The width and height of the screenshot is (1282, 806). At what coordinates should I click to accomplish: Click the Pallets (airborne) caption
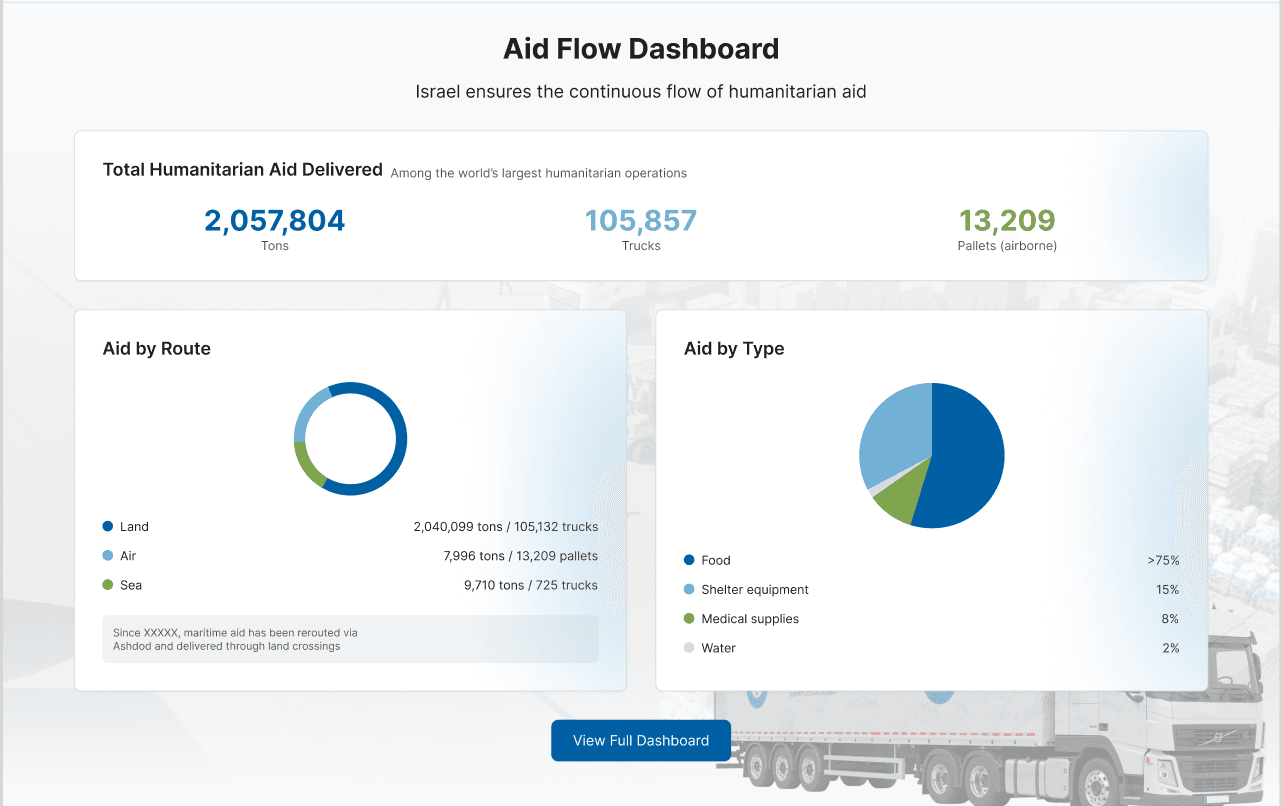(x=1007, y=246)
